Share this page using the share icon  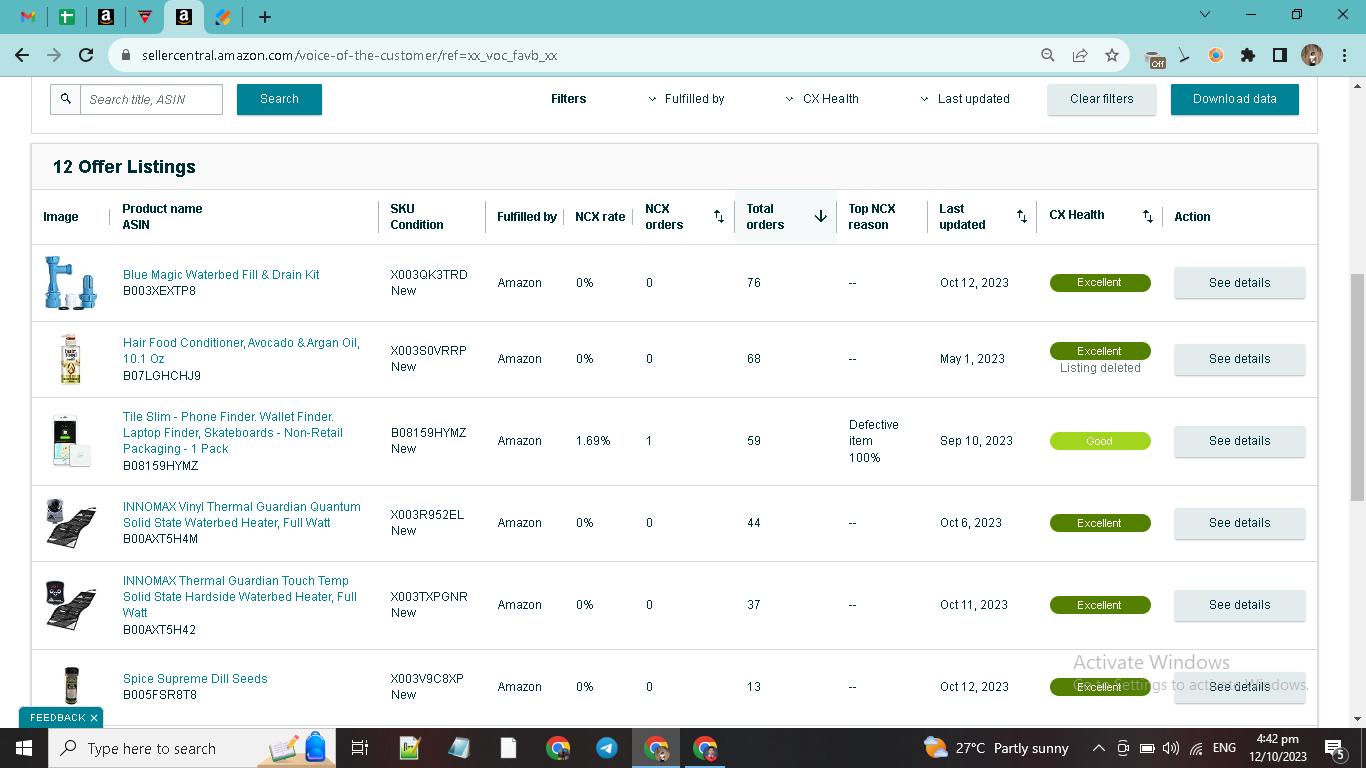pyautogui.click(x=1080, y=56)
